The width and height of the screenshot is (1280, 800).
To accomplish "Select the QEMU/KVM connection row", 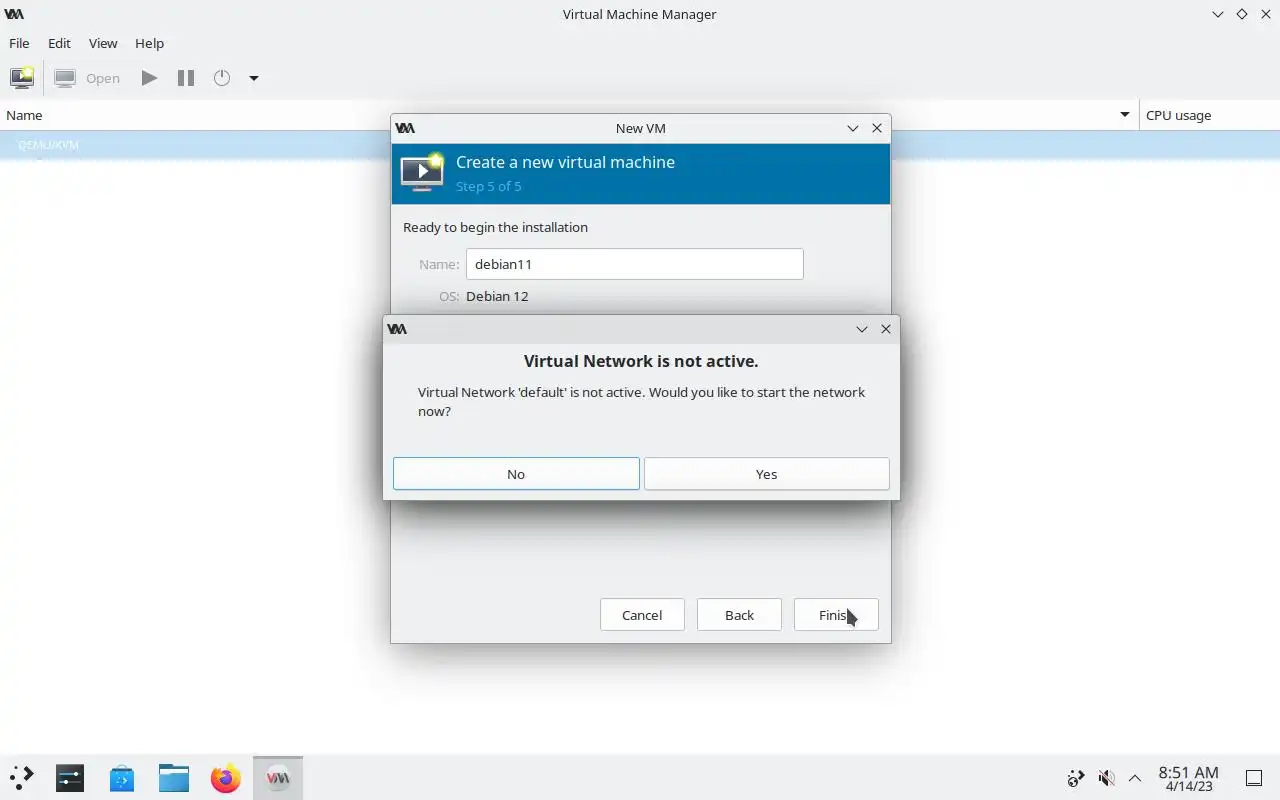I will (640, 145).
